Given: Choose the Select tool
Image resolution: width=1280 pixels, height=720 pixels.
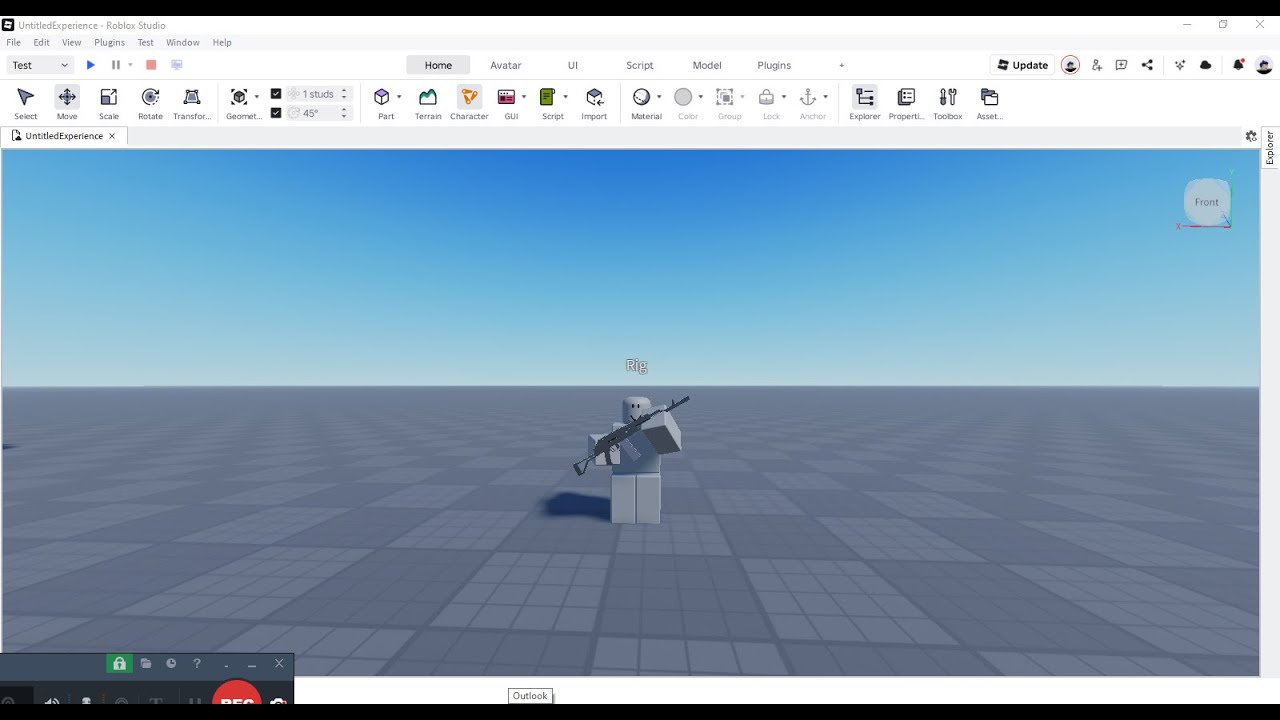Looking at the screenshot, I should (x=26, y=103).
